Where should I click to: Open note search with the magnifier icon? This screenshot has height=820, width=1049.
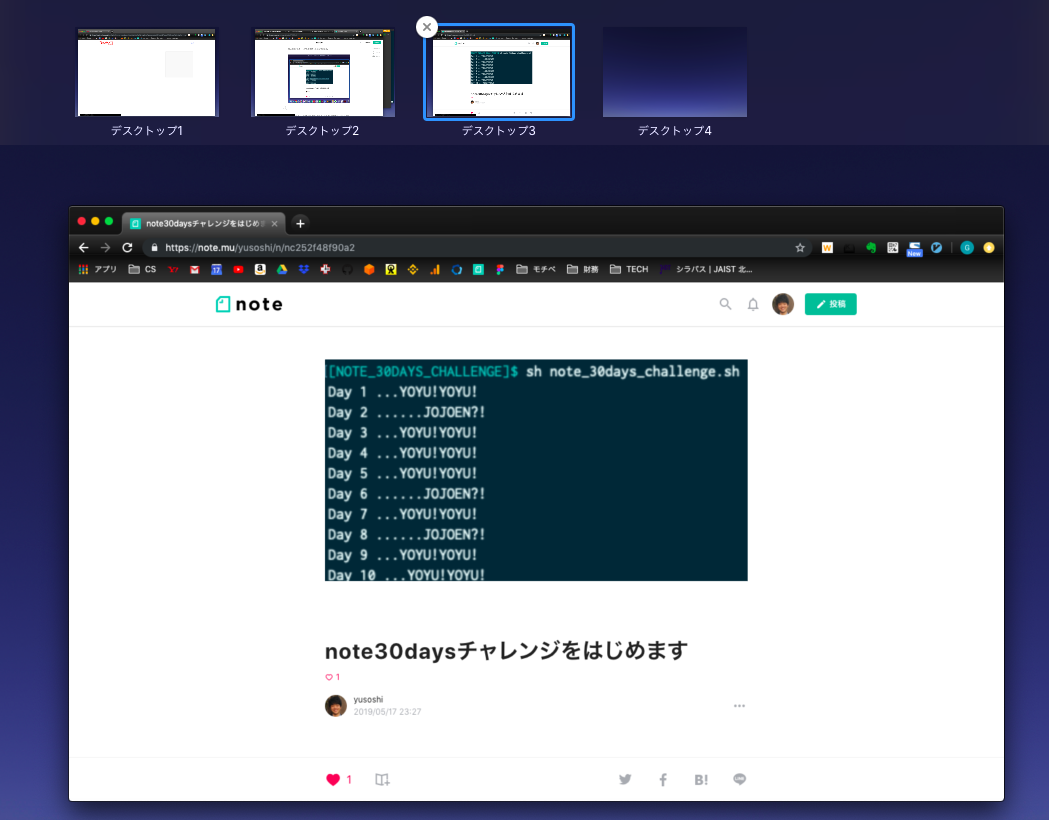click(725, 304)
